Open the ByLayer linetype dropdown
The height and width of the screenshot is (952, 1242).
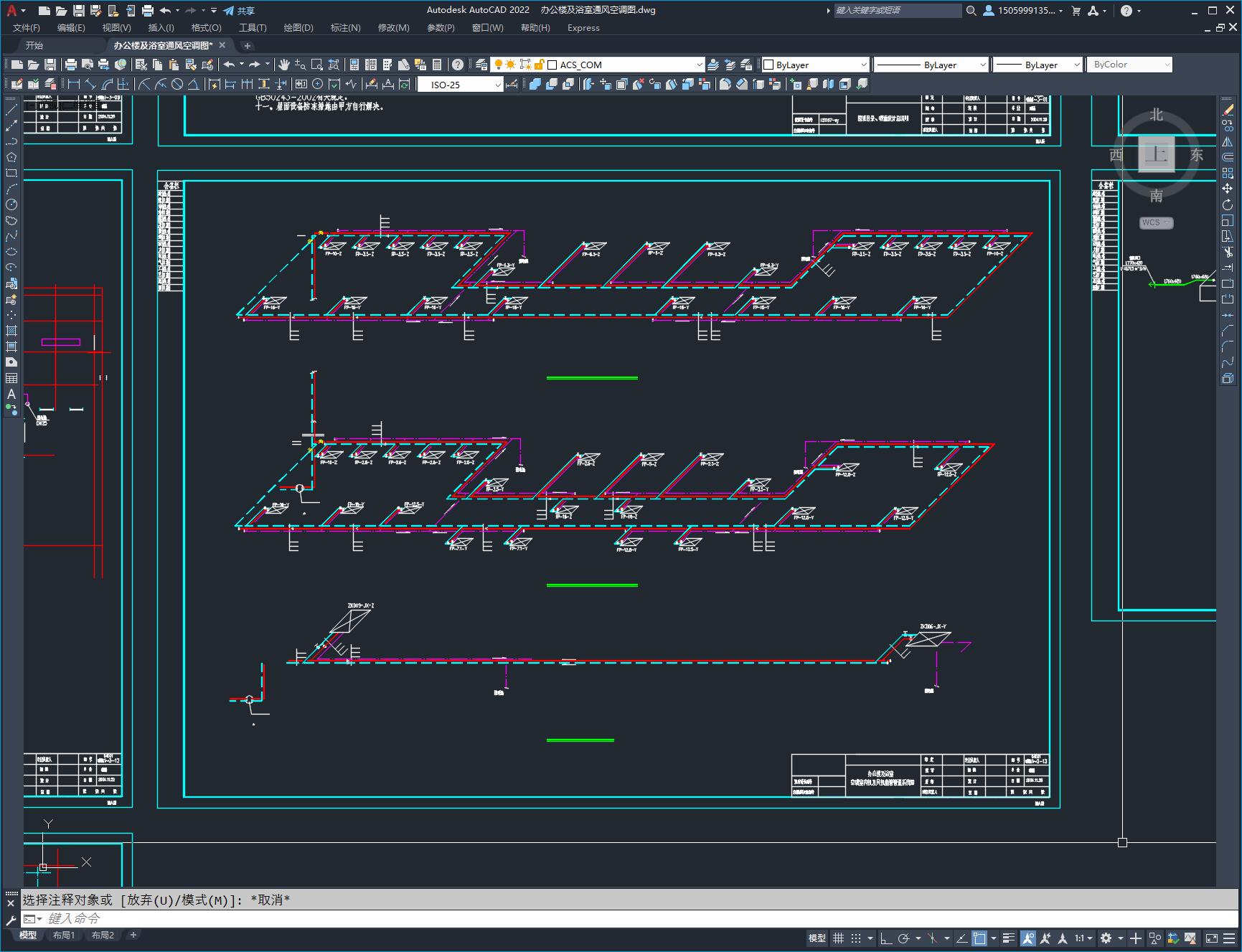tap(982, 65)
